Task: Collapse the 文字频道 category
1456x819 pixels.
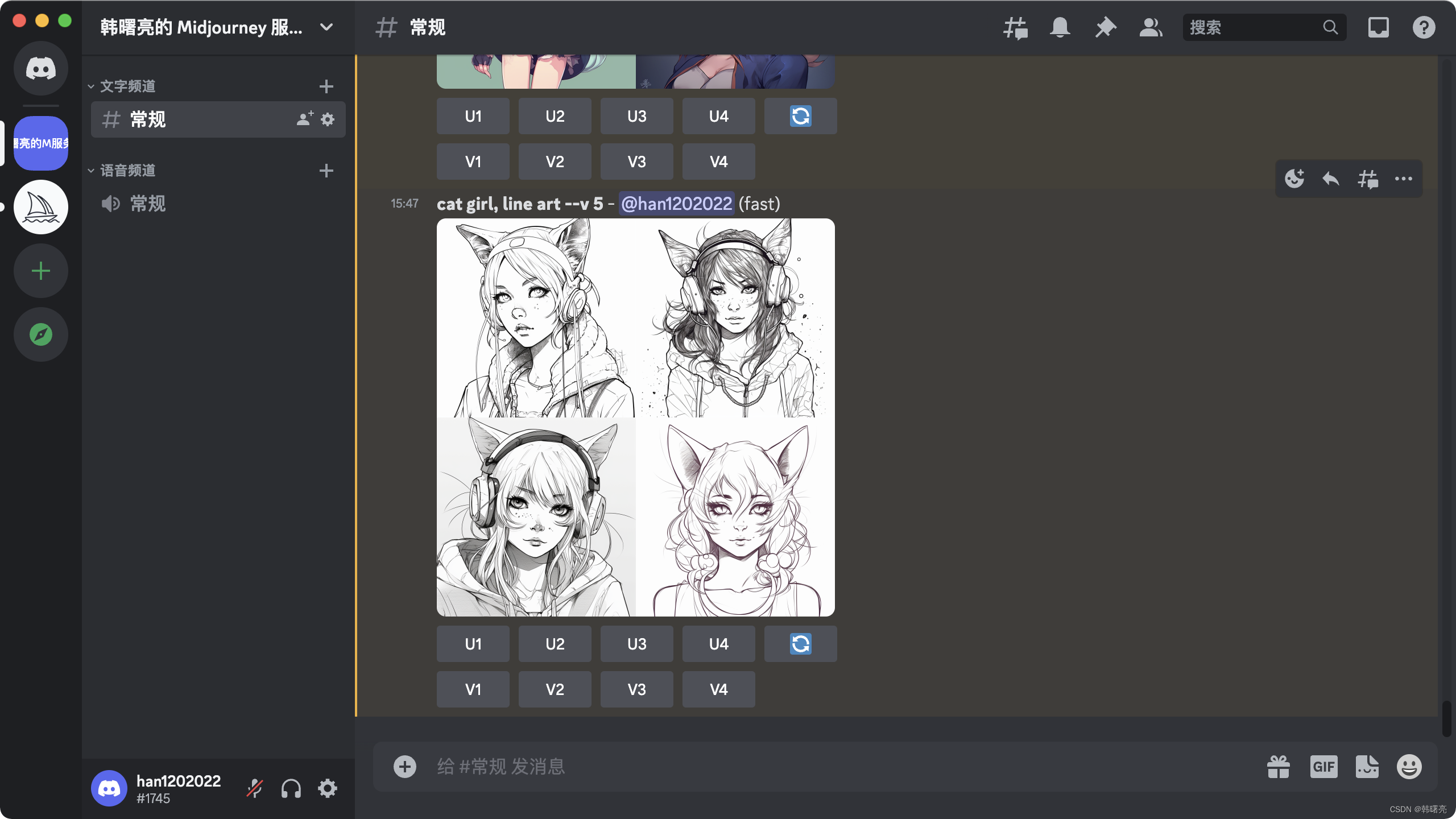Action: (x=127, y=86)
